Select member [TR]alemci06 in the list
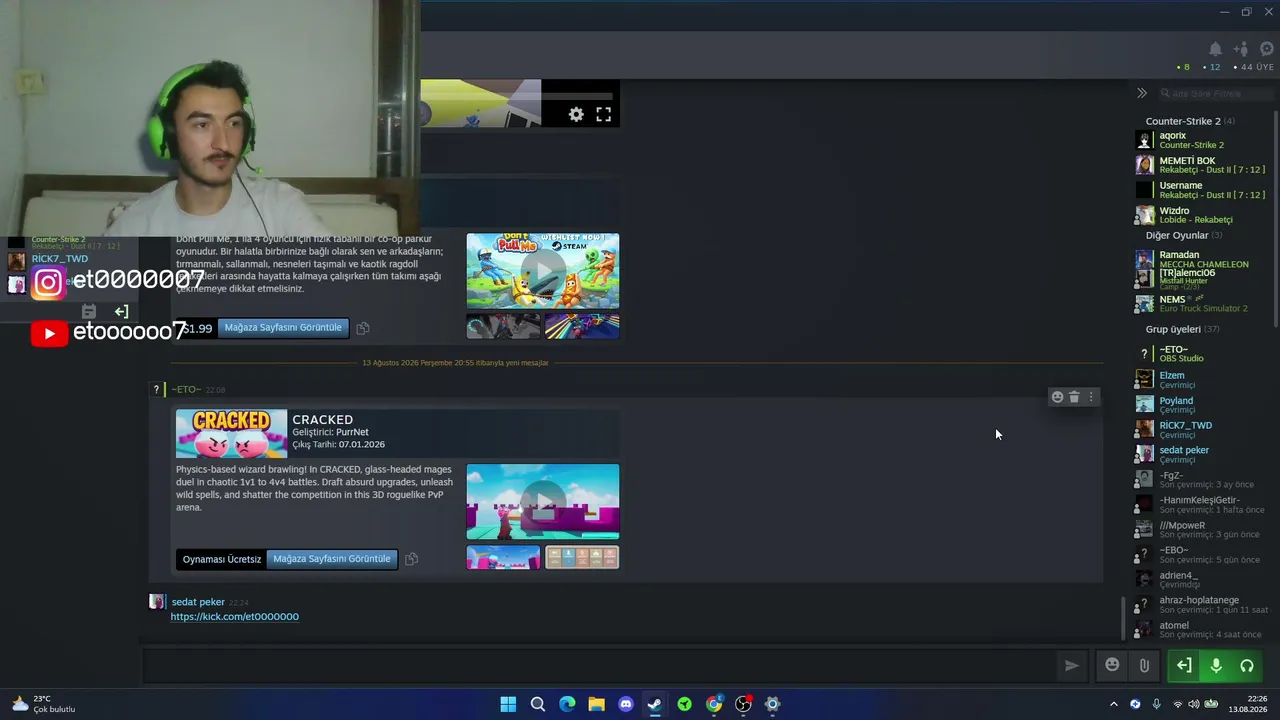Image resolution: width=1280 pixels, height=720 pixels. pyautogui.click(x=1204, y=277)
